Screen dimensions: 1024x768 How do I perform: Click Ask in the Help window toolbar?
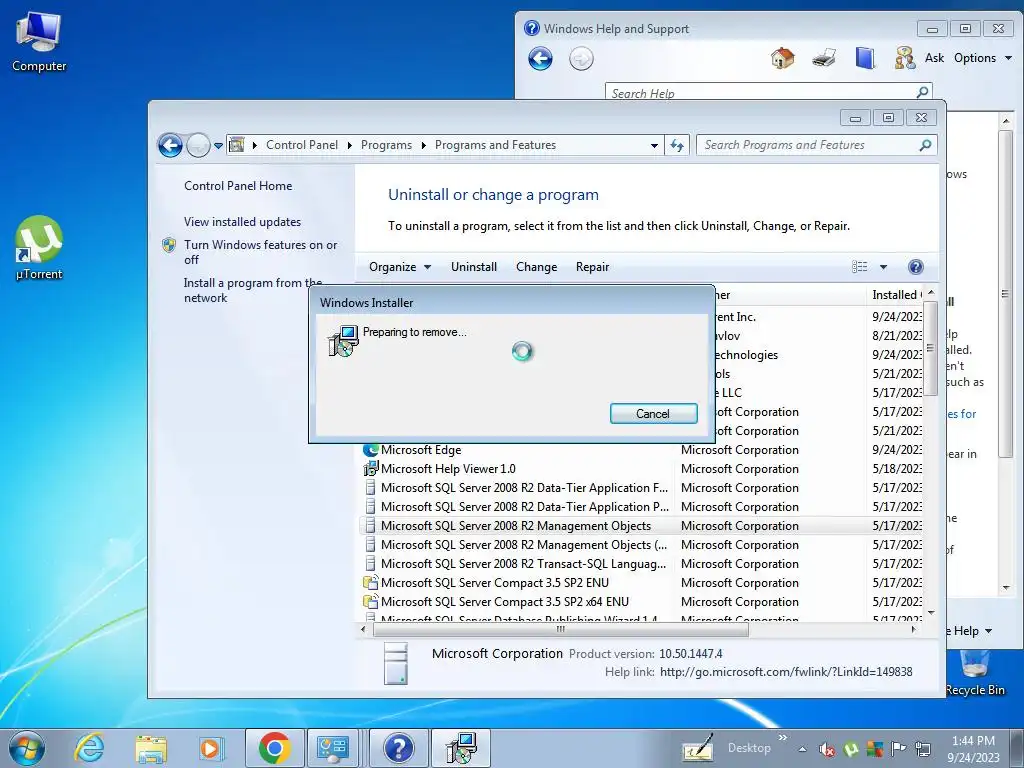tap(934, 58)
